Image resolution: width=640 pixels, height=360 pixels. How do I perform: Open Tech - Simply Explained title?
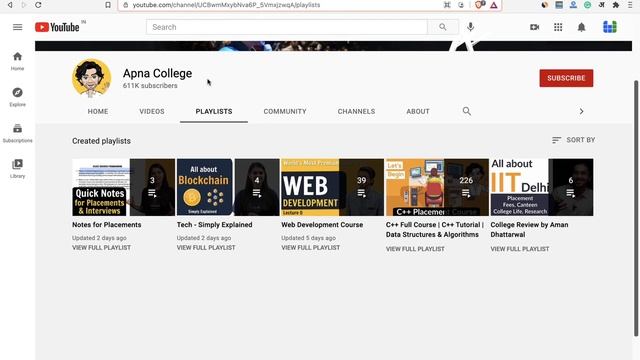(x=214, y=225)
